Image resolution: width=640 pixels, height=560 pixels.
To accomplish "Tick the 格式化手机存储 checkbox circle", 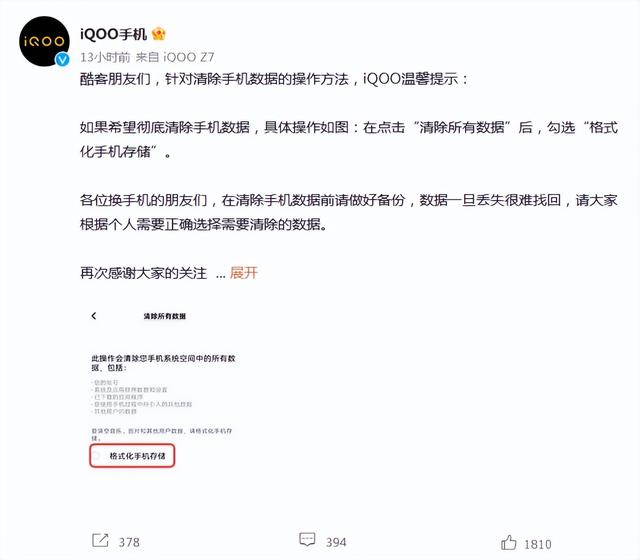I will point(96,456).
